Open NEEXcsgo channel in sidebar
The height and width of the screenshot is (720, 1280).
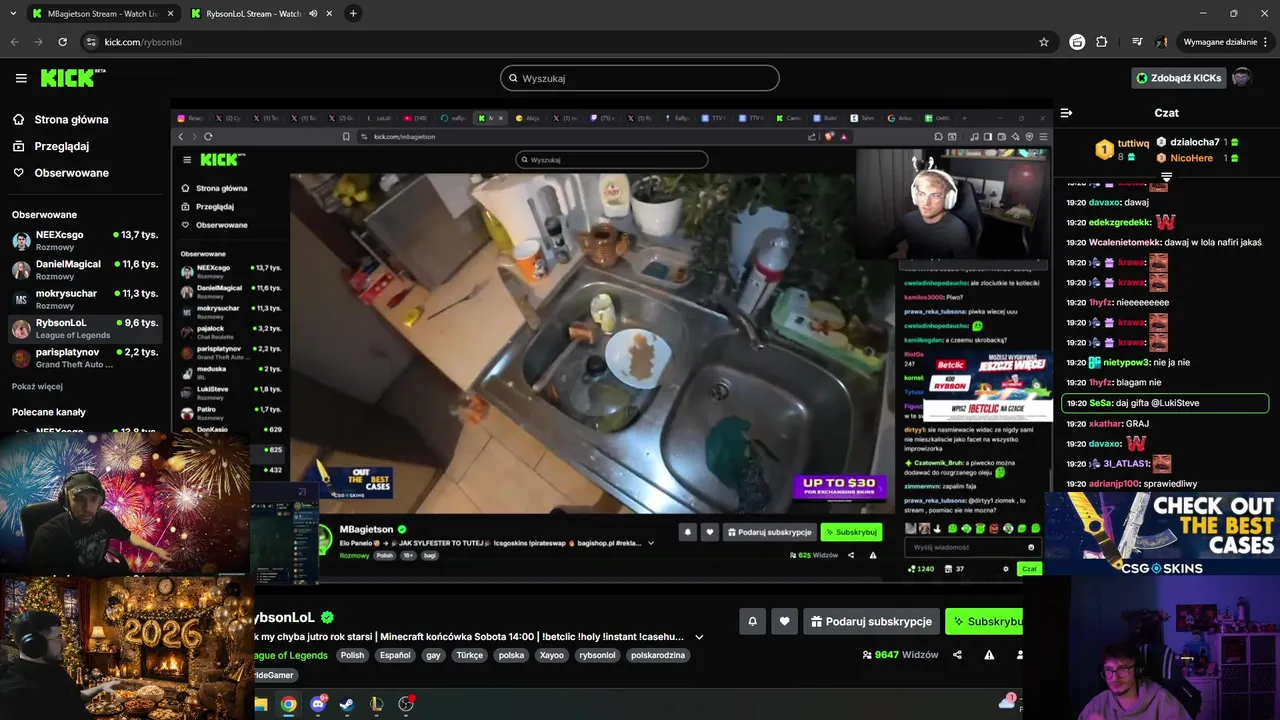[x=85, y=240]
